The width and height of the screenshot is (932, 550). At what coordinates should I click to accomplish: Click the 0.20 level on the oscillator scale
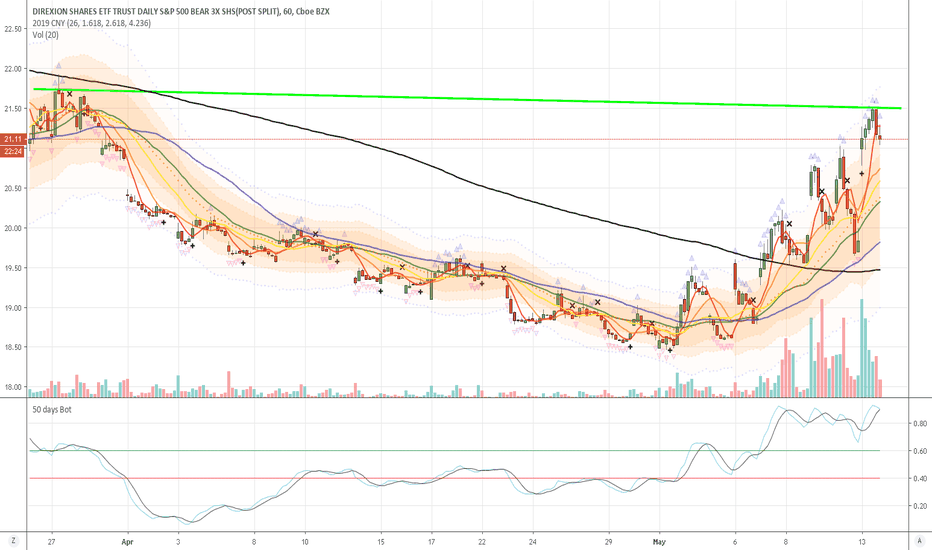click(920, 506)
